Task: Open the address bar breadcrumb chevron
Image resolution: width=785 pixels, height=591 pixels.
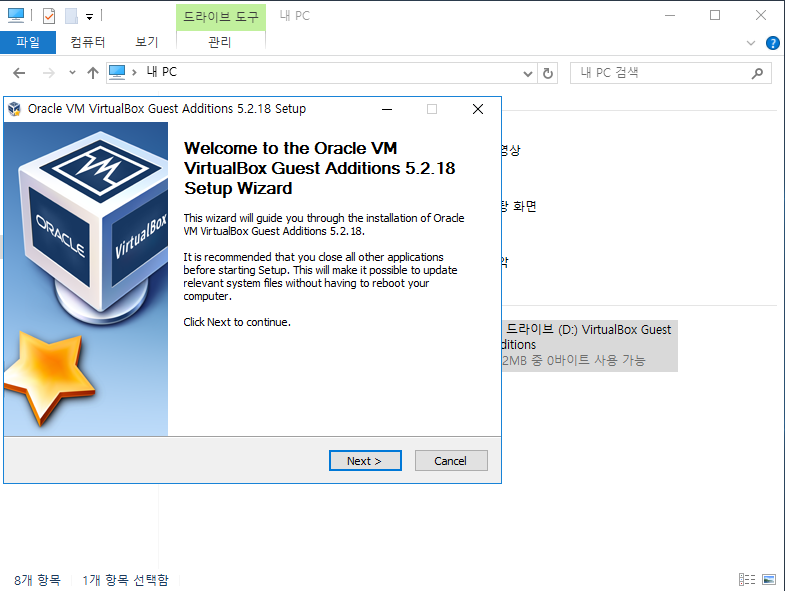Action: (134, 73)
